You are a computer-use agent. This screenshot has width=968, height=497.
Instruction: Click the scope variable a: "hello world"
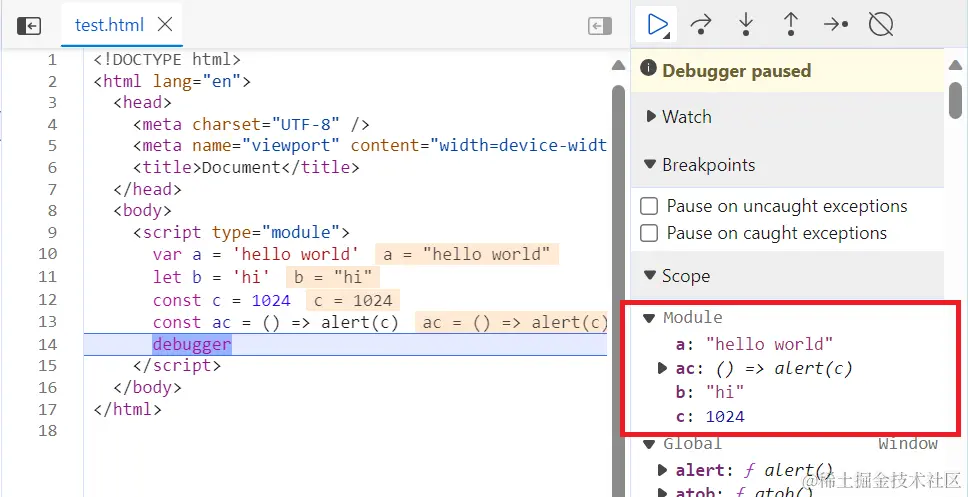coord(754,344)
